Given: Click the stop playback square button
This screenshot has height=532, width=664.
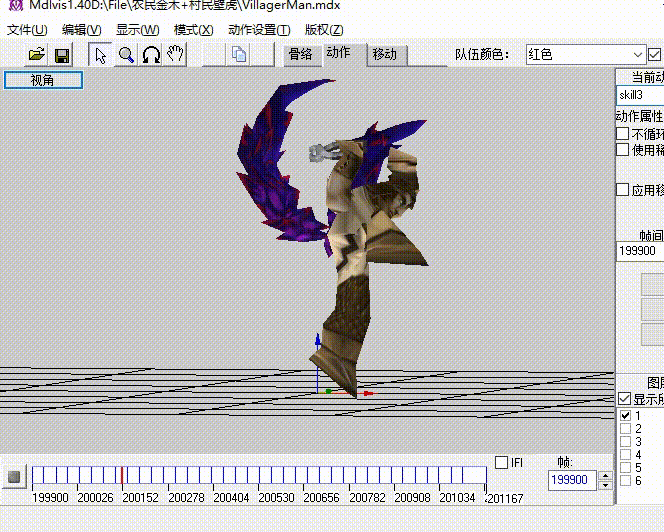Looking at the screenshot, I should [14, 477].
